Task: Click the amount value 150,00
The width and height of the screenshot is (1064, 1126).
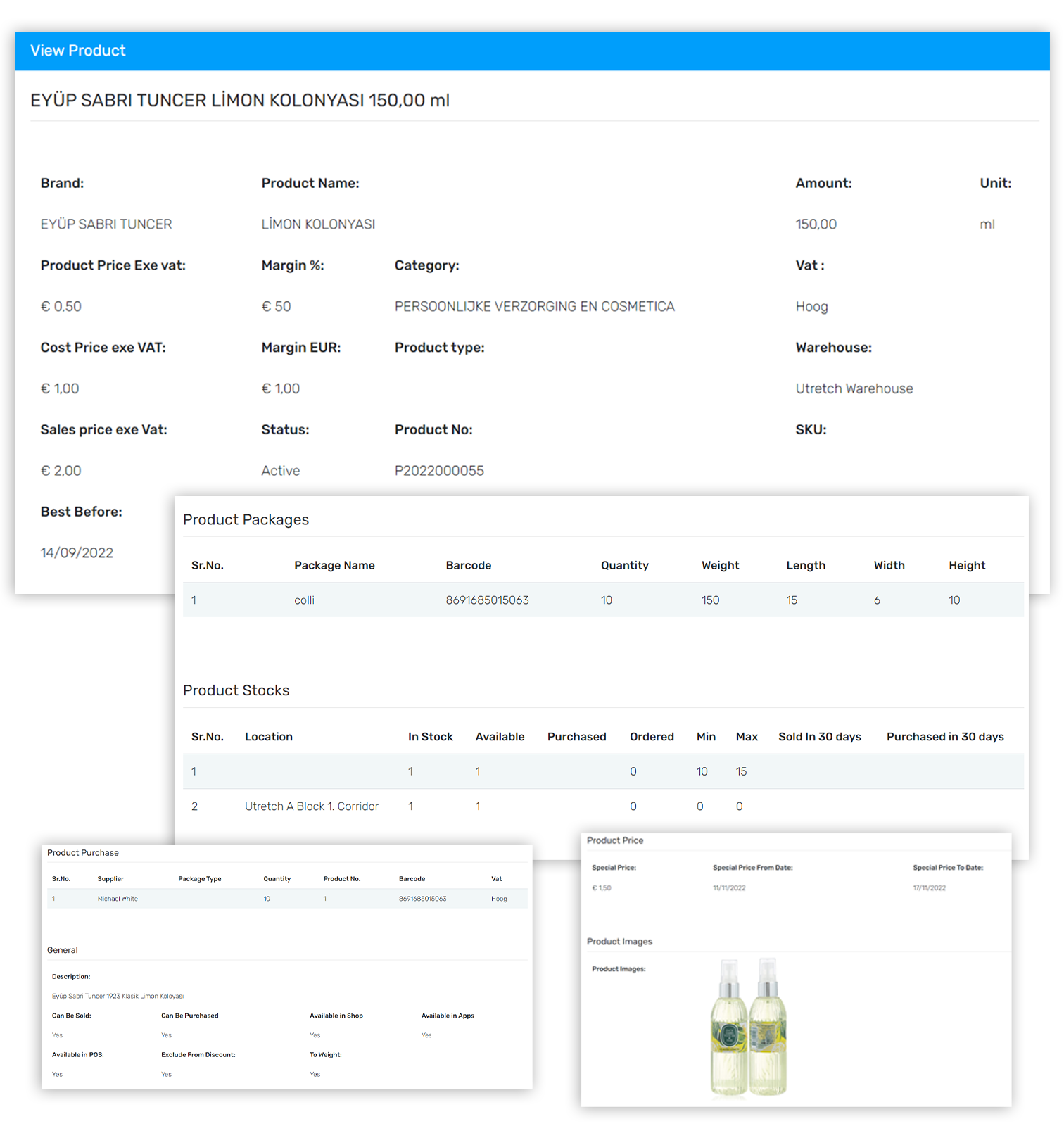Action: pyautogui.click(x=816, y=224)
